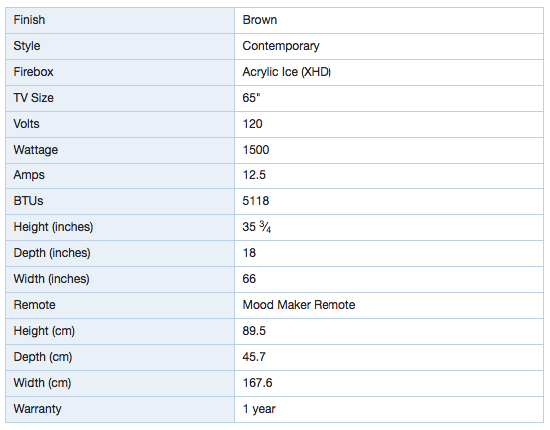Screen dimensions: 550x430
Task: Select the 'Acrylic Ice (XHD)' value
Action: [x=287, y=72]
